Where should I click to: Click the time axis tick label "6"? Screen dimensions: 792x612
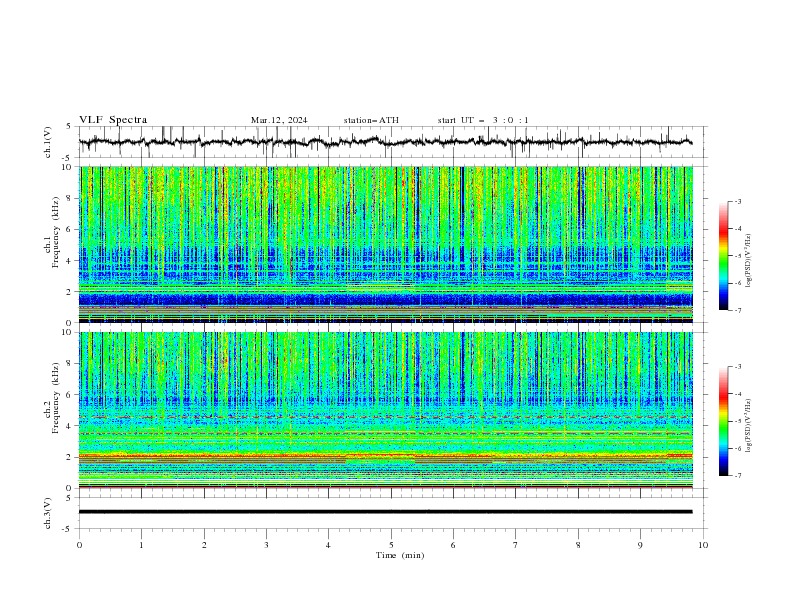tap(453, 545)
